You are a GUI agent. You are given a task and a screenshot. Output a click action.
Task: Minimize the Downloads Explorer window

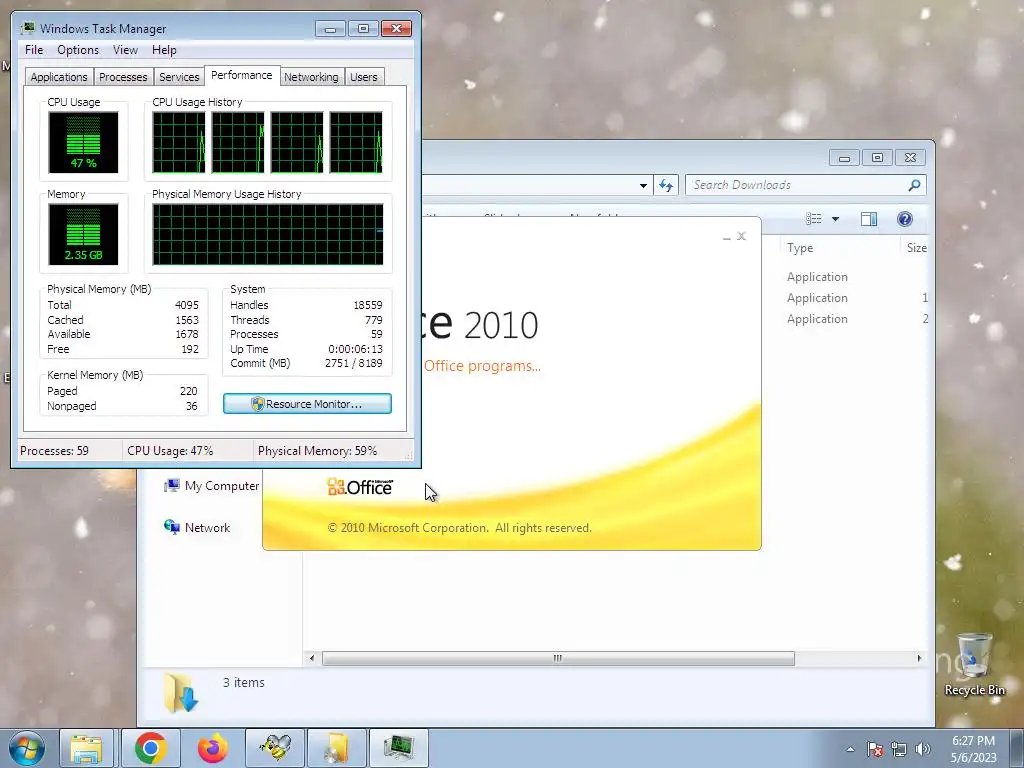(x=844, y=157)
